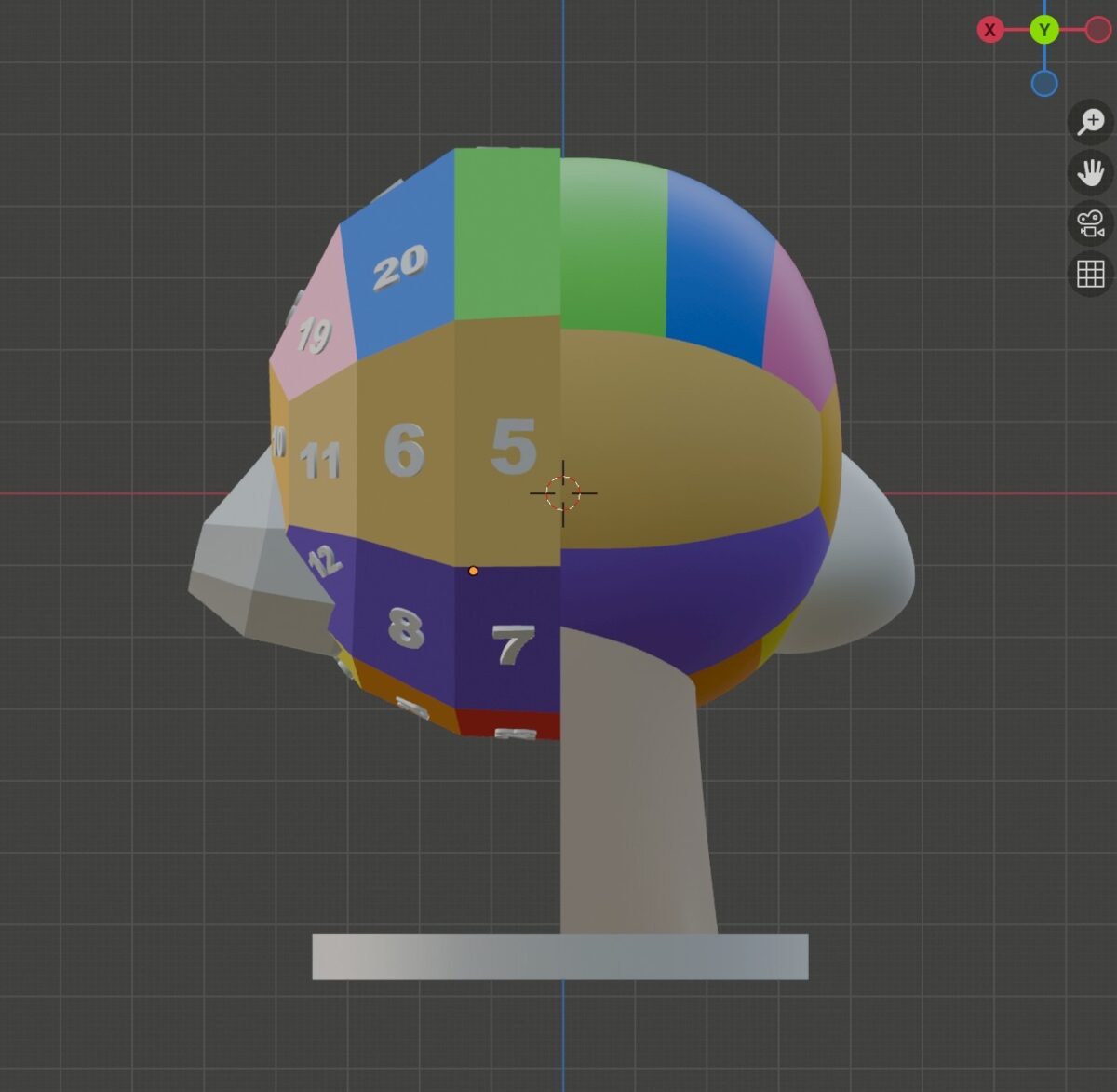The image size is (1117, 1092).
Task: Click the hollow red negative X gizmo circle
Action: pyautogui.click(x=1098, y=30)
